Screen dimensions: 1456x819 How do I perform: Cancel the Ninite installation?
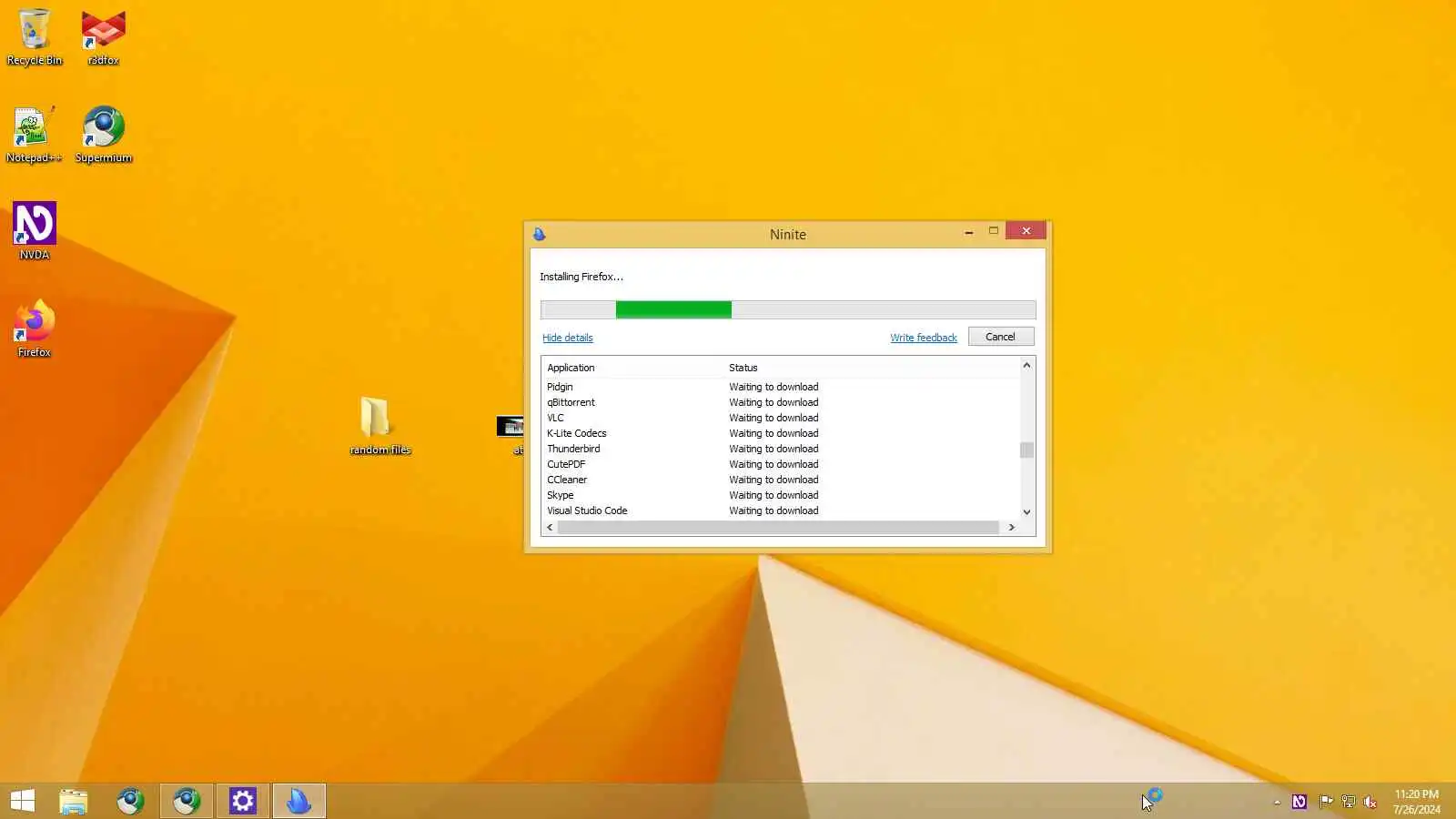pyautogui.click(x=1001, y=337)
